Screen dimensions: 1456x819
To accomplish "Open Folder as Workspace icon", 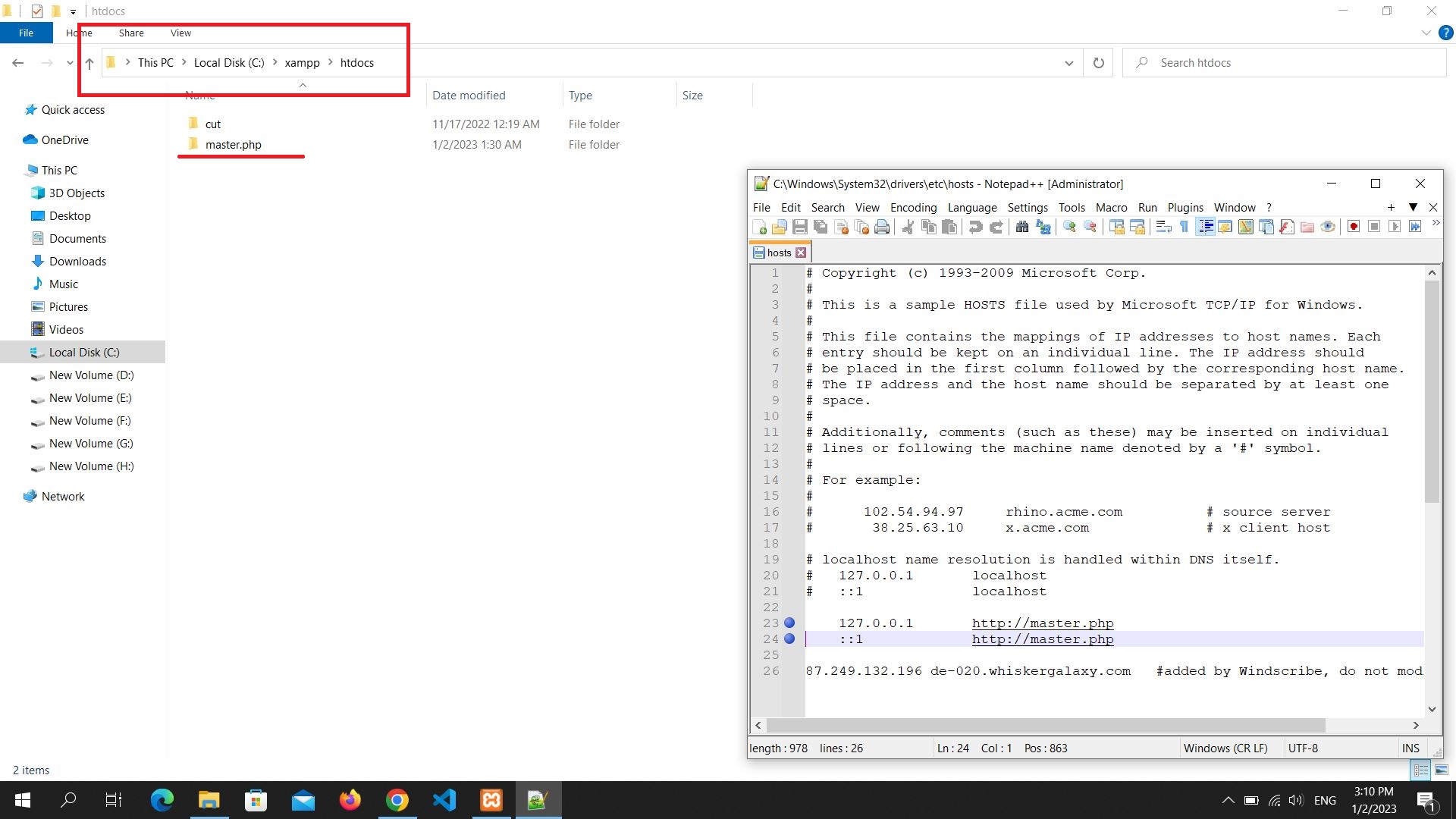I will coord(1307,227).
